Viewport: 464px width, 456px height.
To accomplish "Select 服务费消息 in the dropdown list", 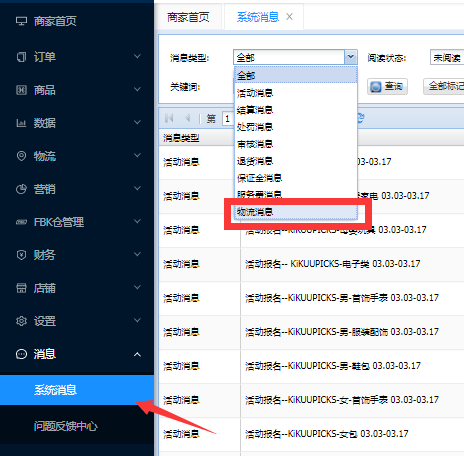I will (296, 194).
